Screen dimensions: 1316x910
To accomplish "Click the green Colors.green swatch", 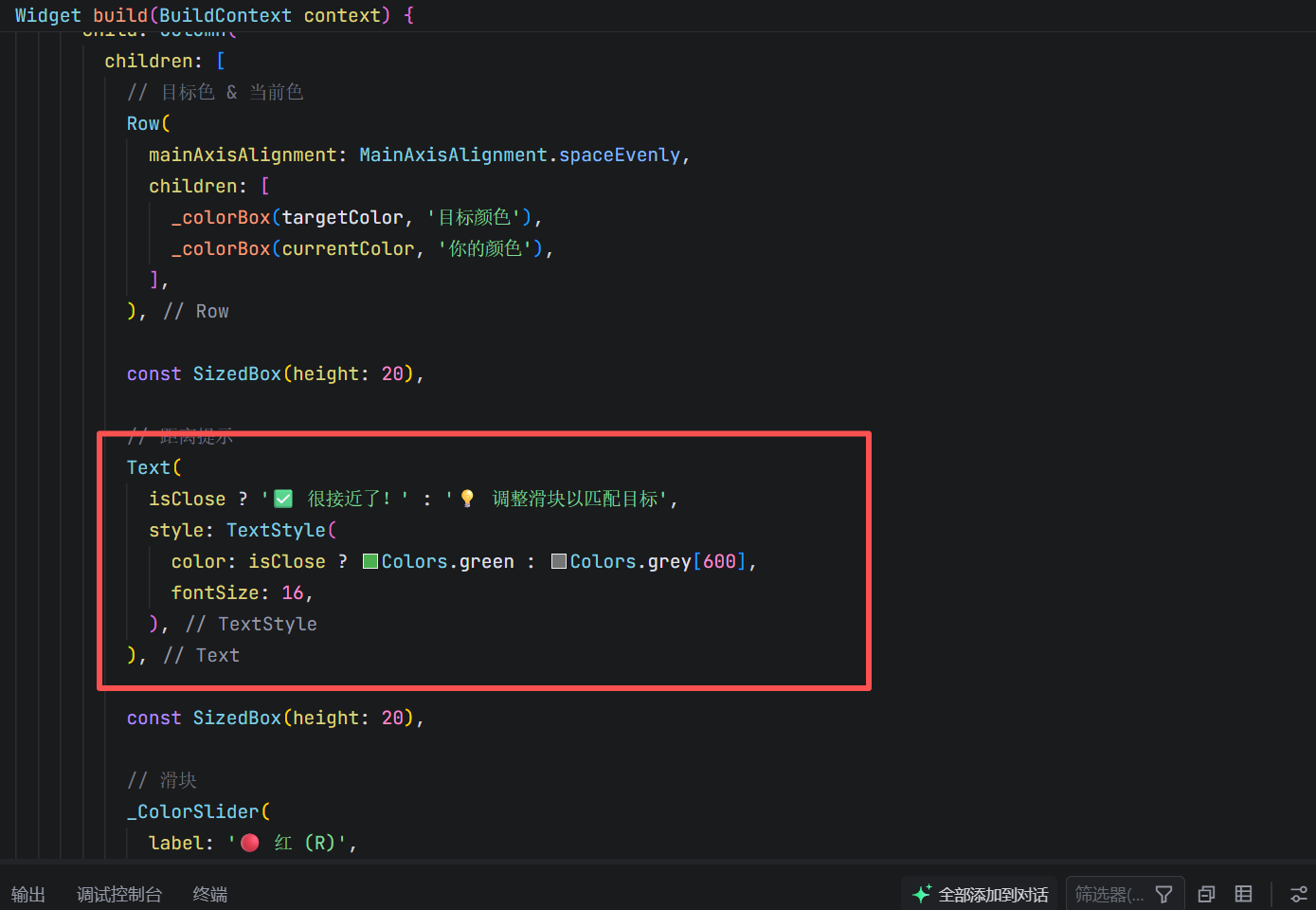I will click(x=370, y=561).
